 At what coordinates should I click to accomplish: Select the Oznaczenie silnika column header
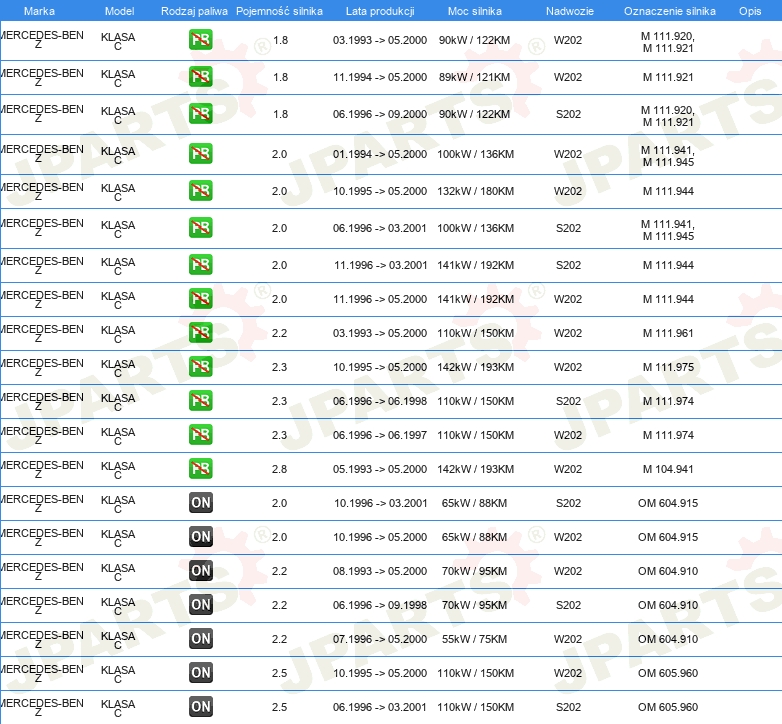point(669,11)
